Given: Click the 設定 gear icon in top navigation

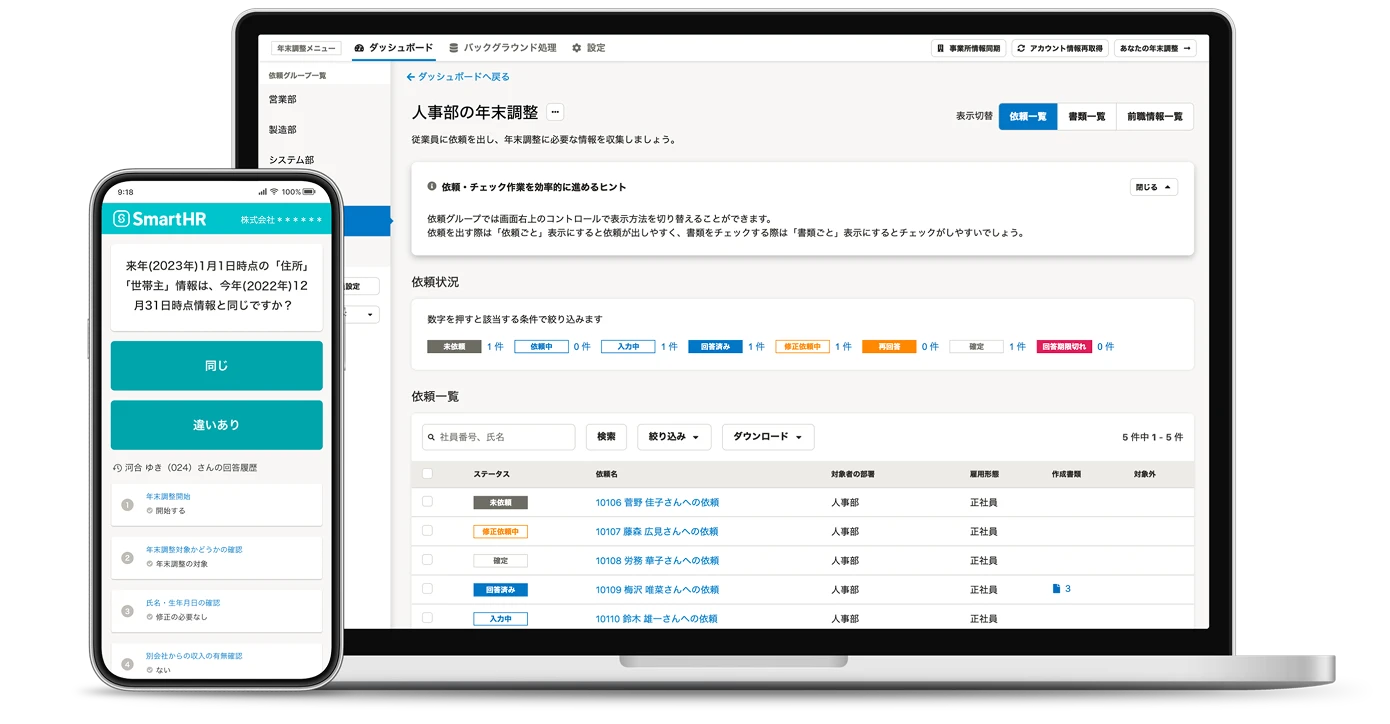Looking at the screenshot, I should (x=576, y=48).
